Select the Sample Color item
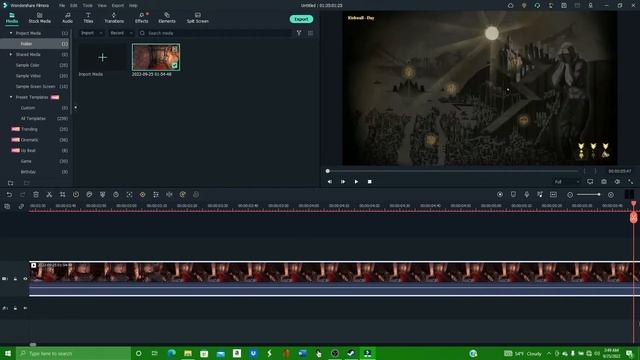Viewport: 640px width, 360px height. (28, 65)
